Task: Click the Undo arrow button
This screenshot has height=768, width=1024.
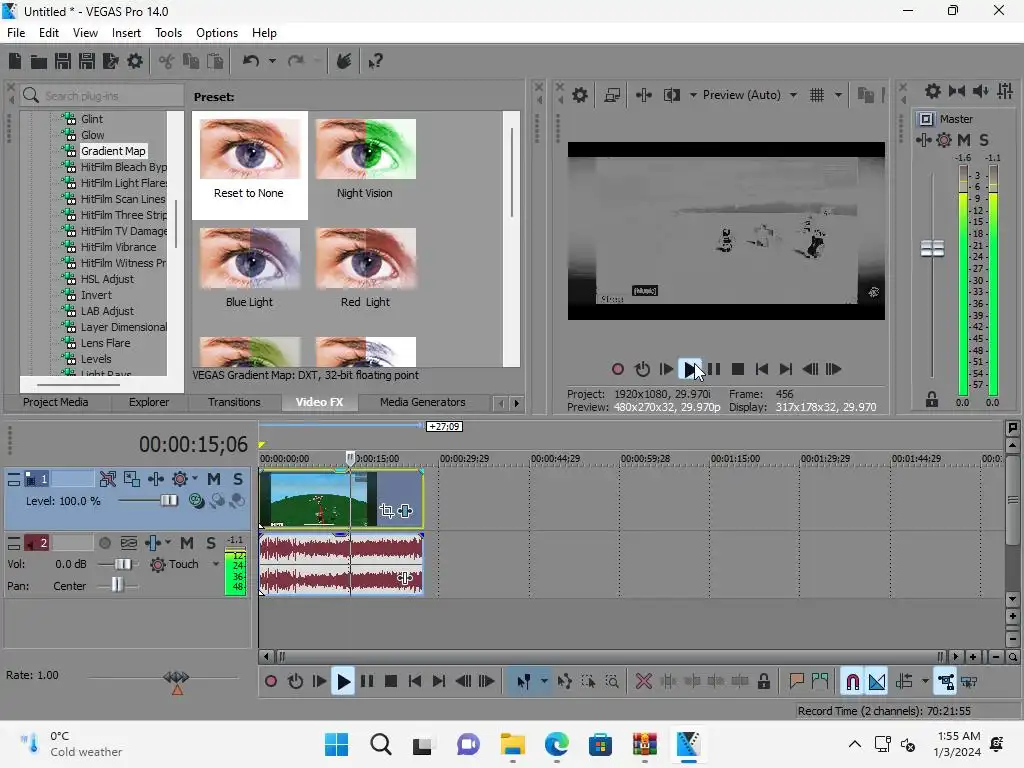Action: point(251,61)
